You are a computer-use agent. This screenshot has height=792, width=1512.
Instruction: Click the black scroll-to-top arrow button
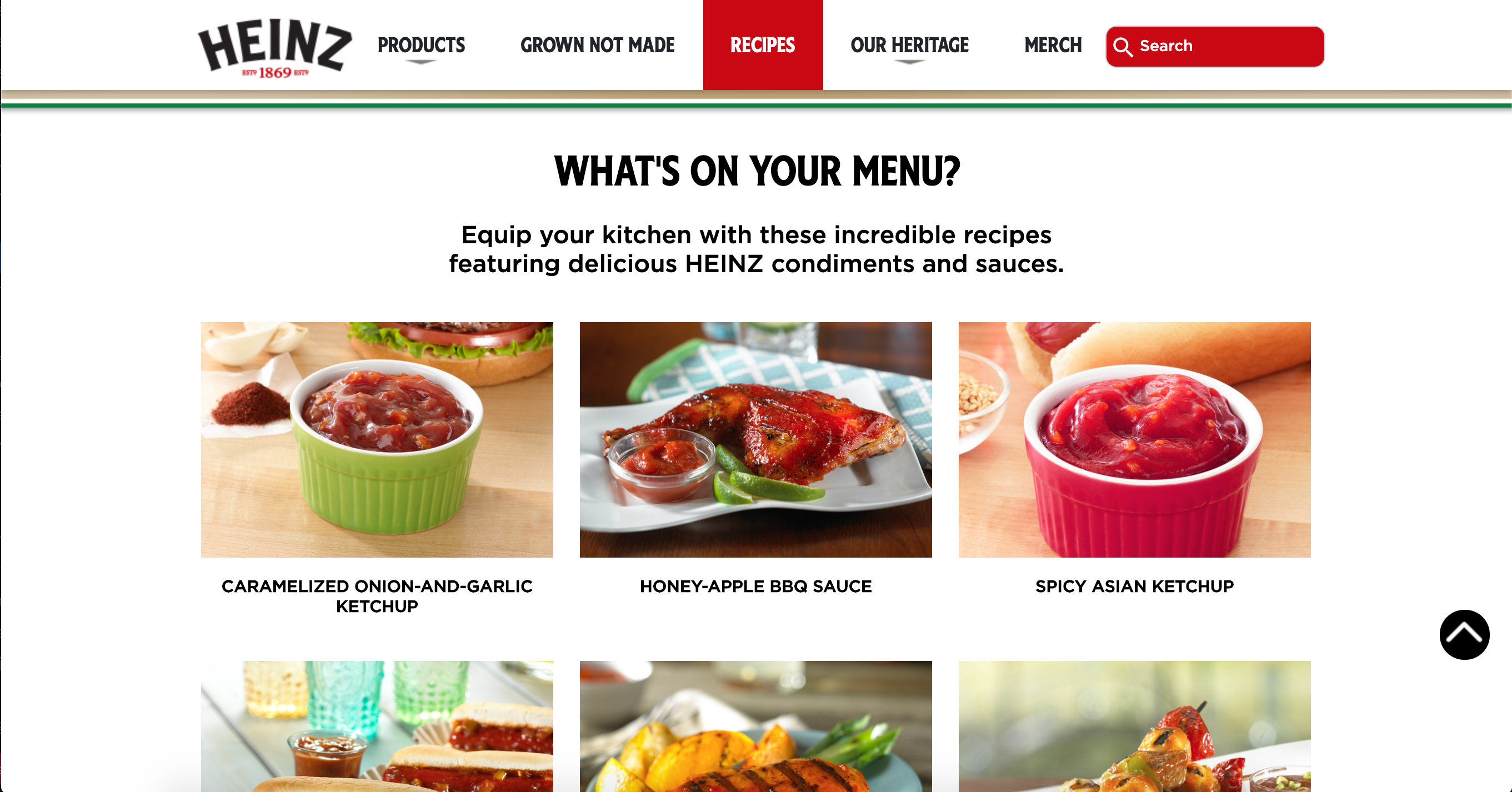pos(1464,635)
